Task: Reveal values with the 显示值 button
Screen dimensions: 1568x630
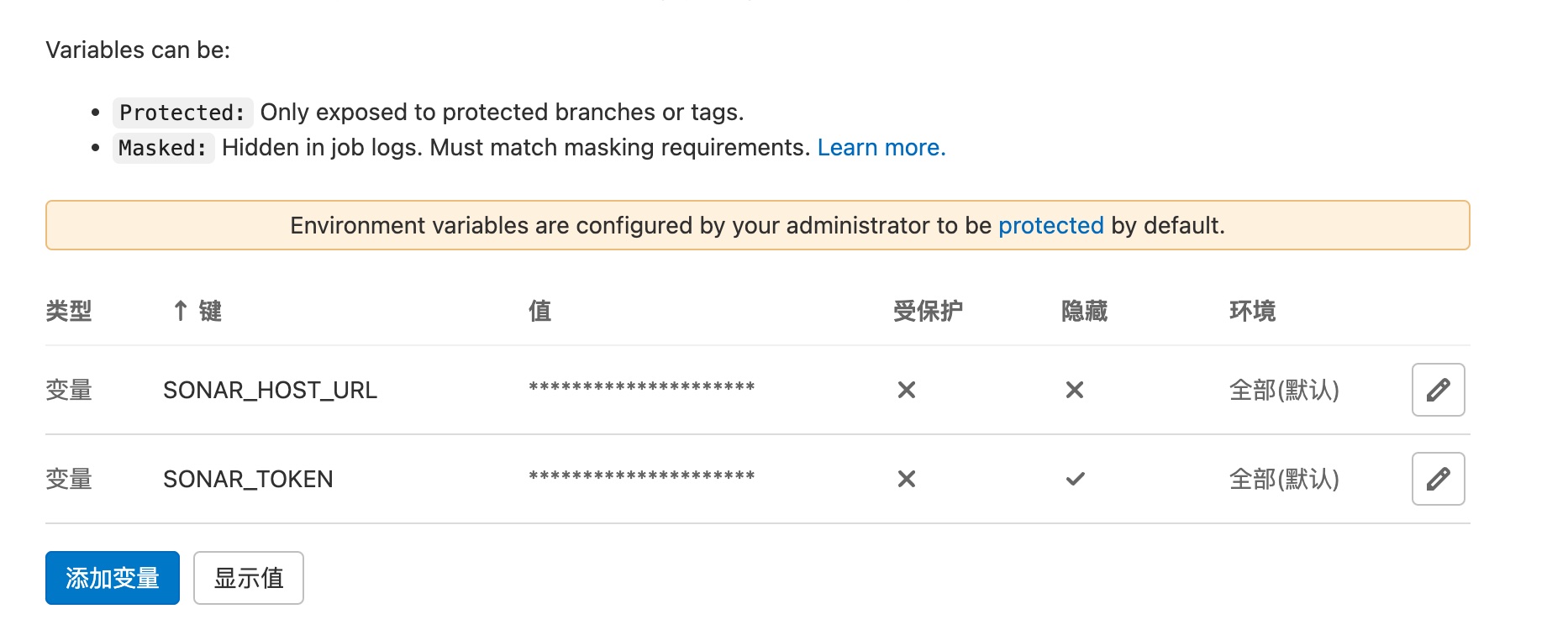Action: [x=248, y=578]
